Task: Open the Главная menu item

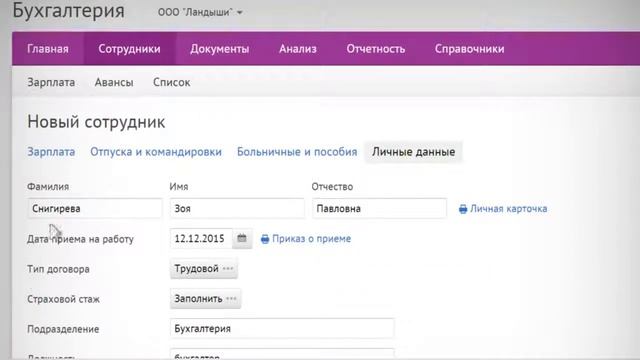Action: tap(48, 49)
